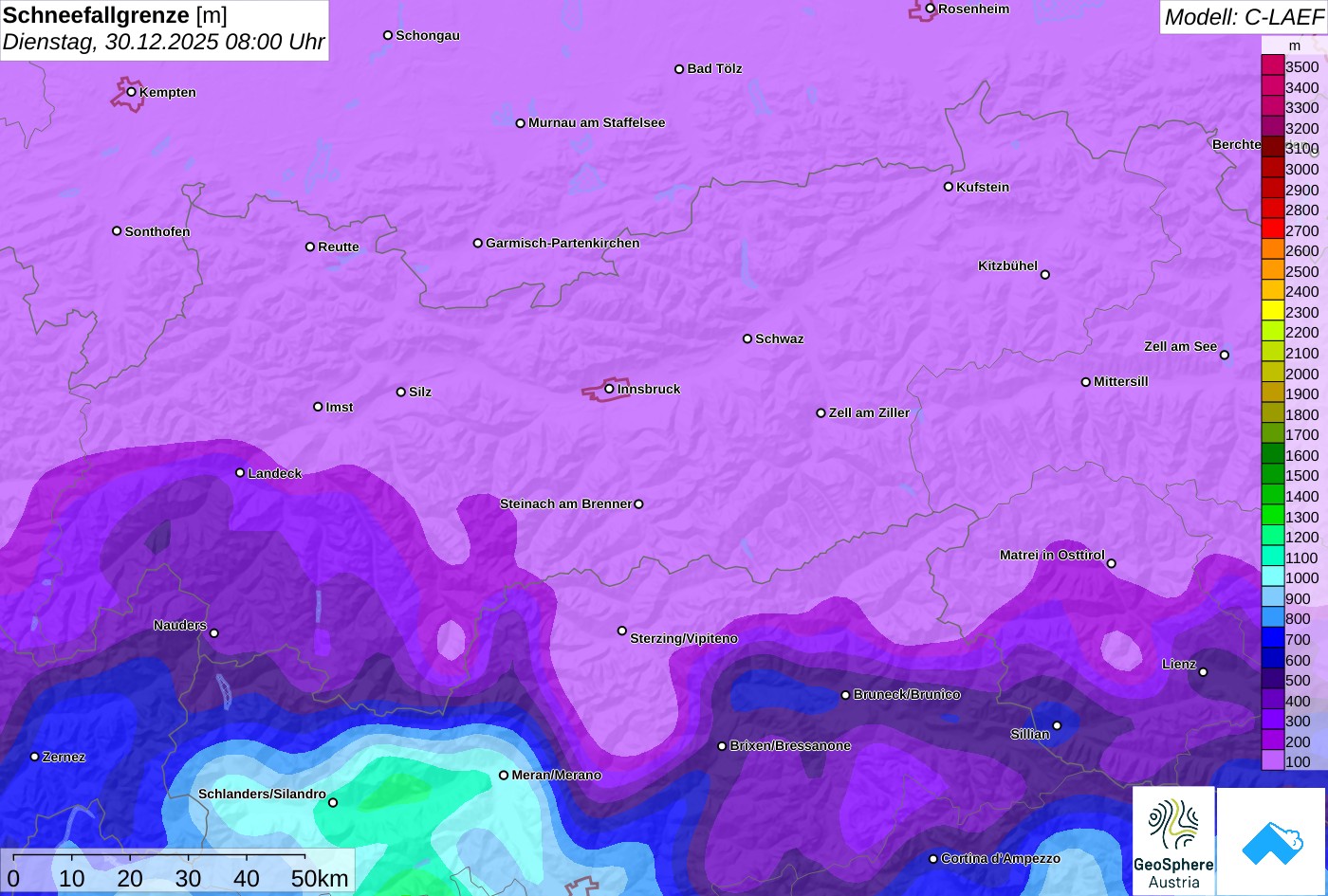Select the "Kitzbühel" town label
Image resolution: width=1328 pixels, height=896 pixels.
1007,266
